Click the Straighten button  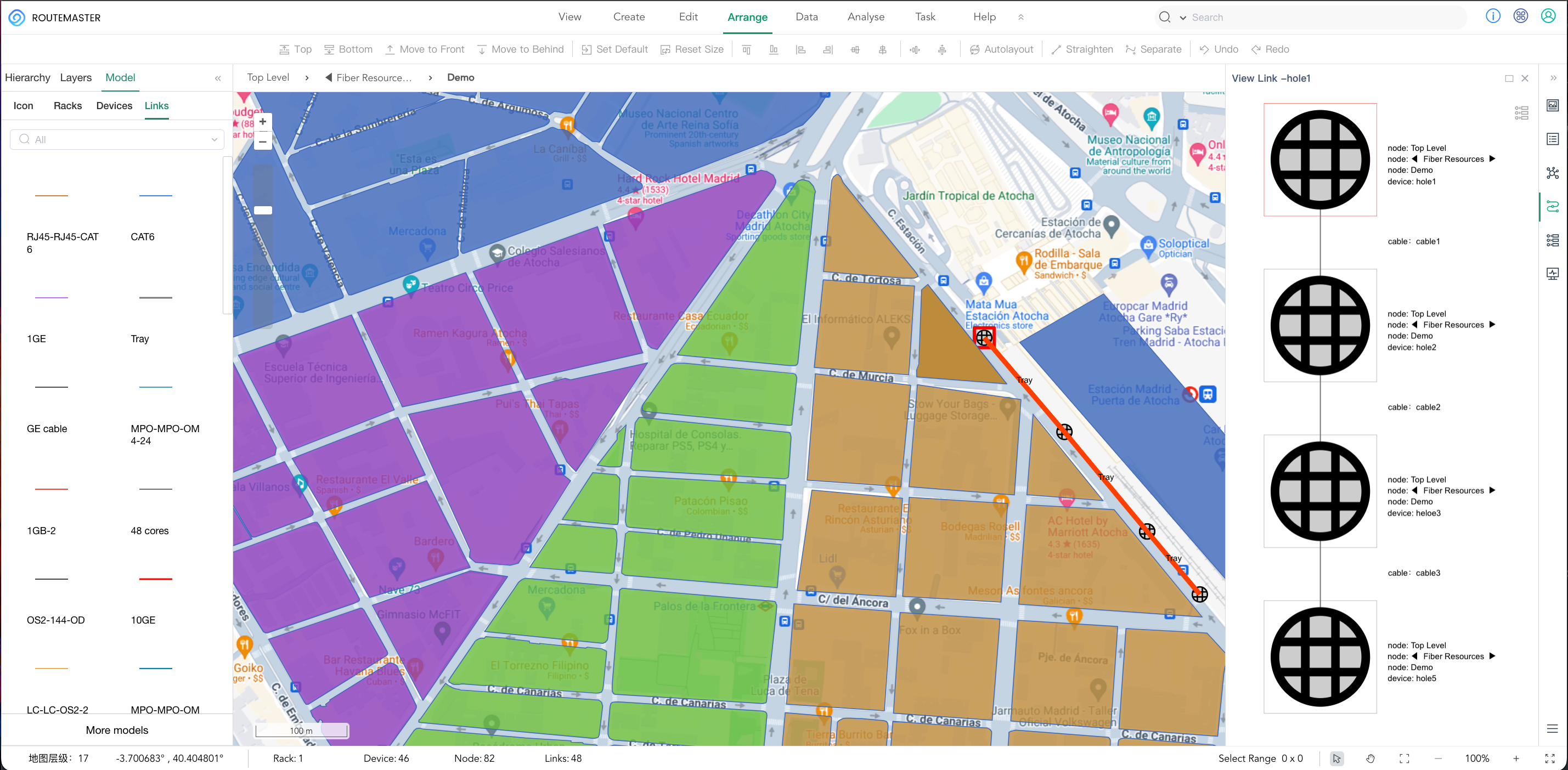pyautogui.click(x=1082, y=49)
